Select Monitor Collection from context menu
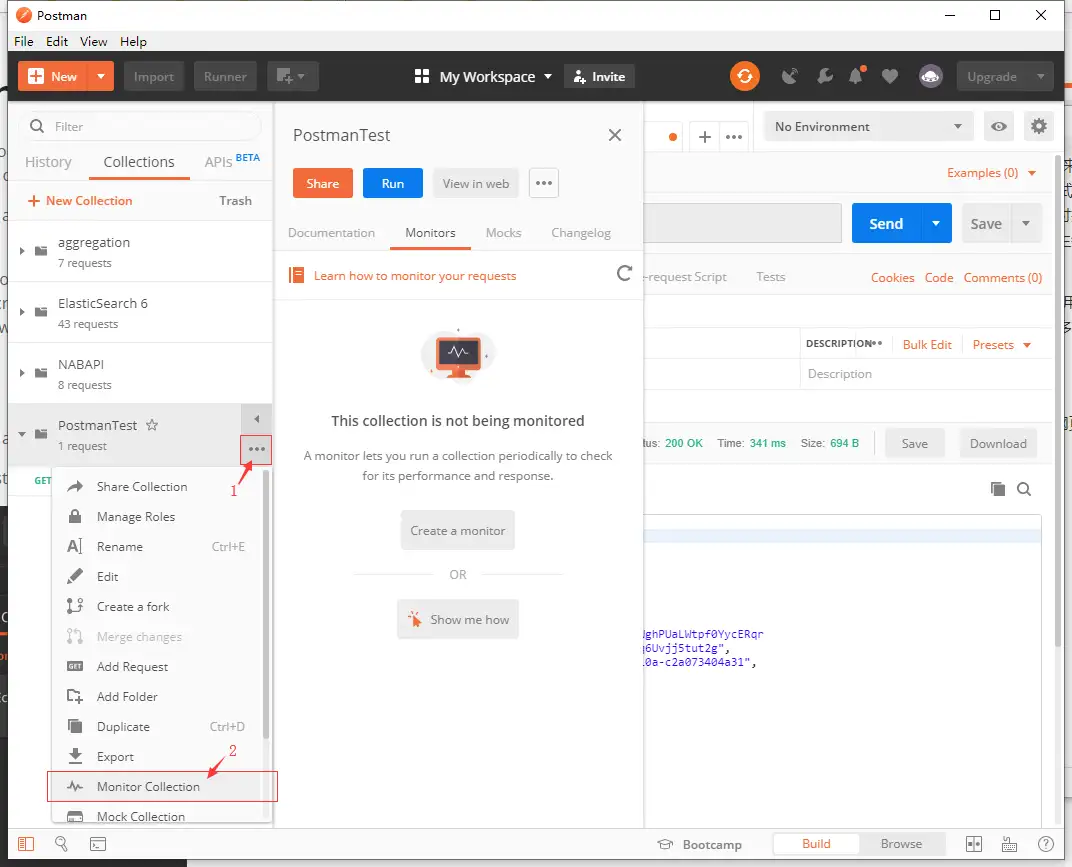Image resolution: width=1072 pixels, height=867 pixels. pyautogui.click(x=148, y=787)
